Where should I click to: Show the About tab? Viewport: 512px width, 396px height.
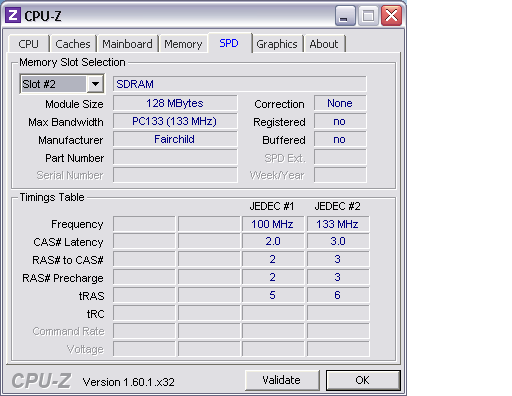324,44
